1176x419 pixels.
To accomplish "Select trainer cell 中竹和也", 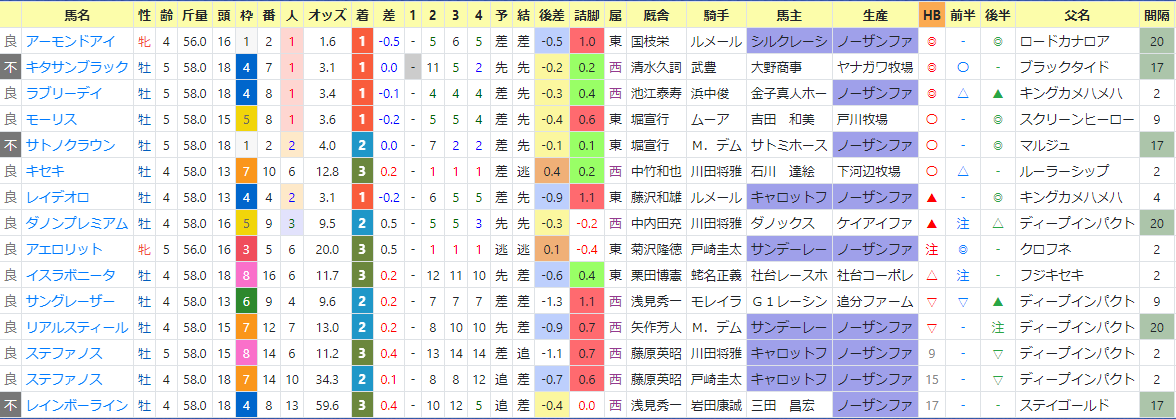I will pyautogui.click(x=656, y=171).
